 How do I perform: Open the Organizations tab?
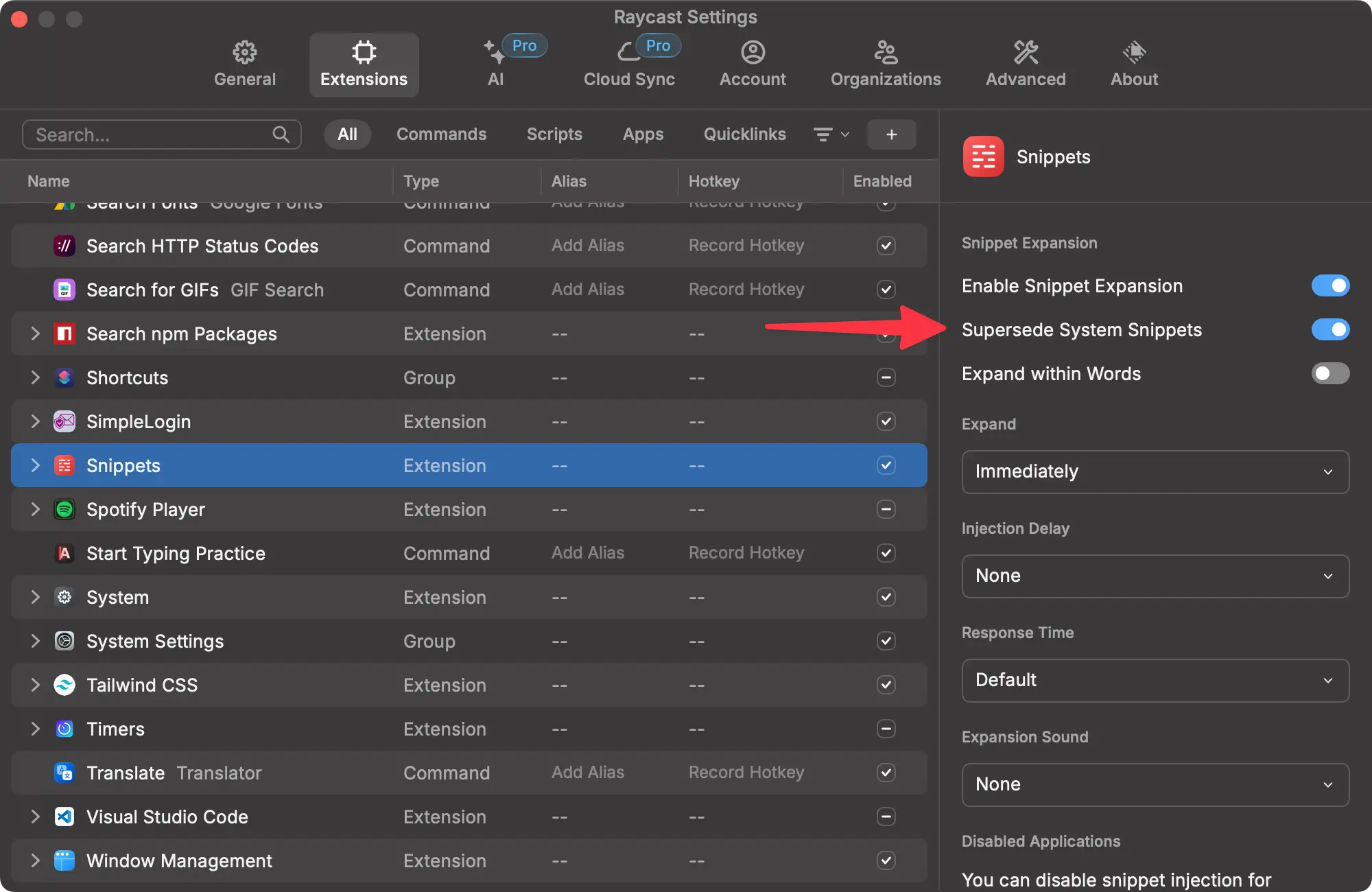pyautogui.click(x=886, y=64)
